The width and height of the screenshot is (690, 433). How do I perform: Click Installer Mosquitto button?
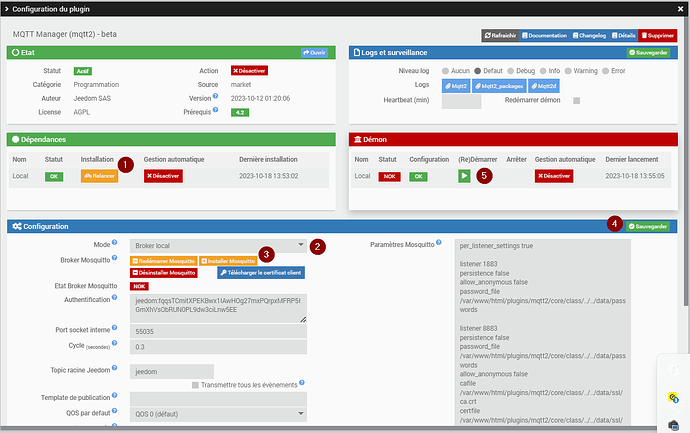[x=228, y=261]
